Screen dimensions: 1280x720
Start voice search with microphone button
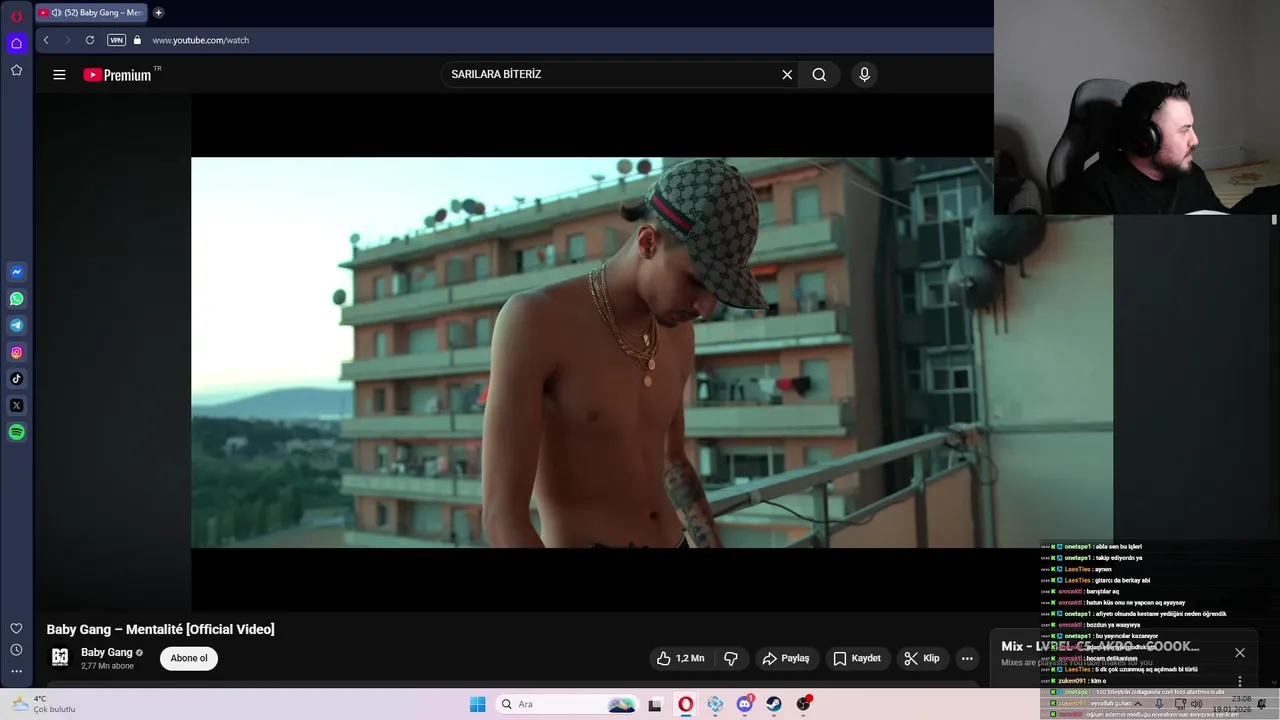coord(864,74)
